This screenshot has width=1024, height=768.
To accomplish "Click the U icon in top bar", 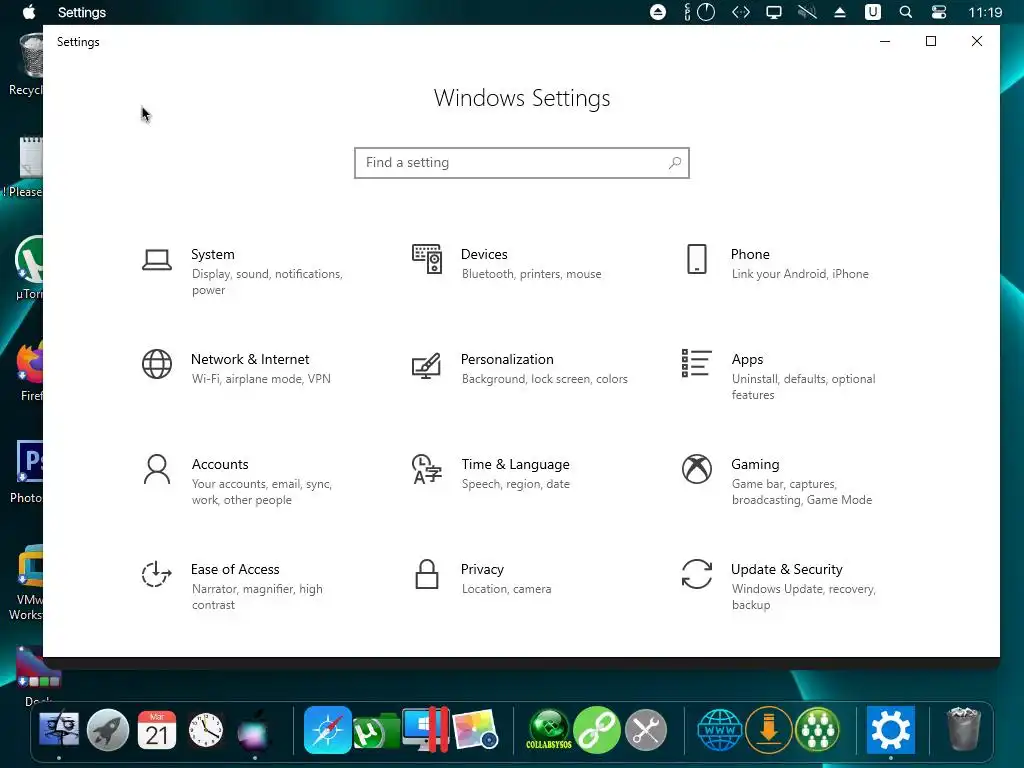I will tap(872, 12).
